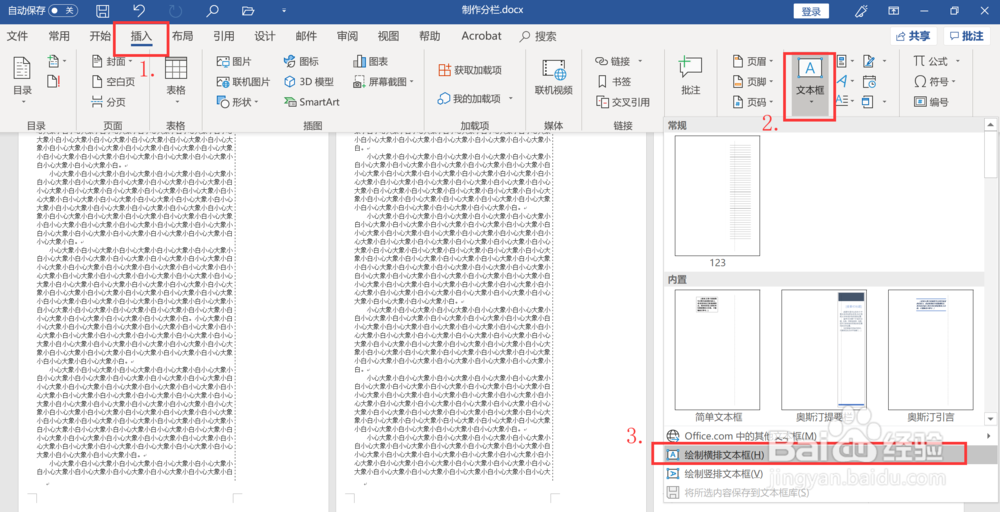Click the Save floppy disk icon
The width and height of the screenshot is (1000, 512).
tap(102, 11)
